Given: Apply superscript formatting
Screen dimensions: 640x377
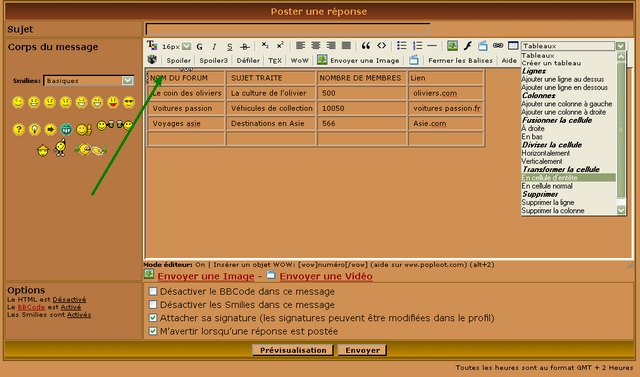Looking at the screenshot, I should click(x=280, y=46).
